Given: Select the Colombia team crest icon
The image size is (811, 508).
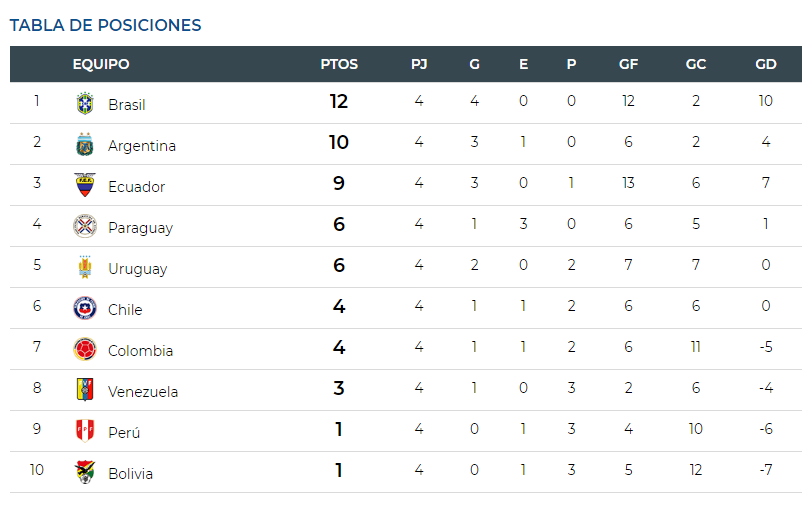Looking at the screenshot, I should click(x=85, y=349).
